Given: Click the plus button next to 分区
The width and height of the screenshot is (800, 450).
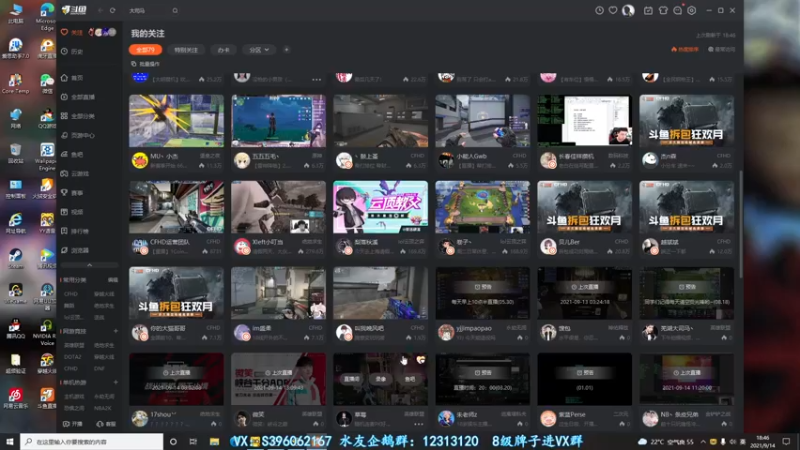Looking at the screenshot, I should (x=286, y=49).
